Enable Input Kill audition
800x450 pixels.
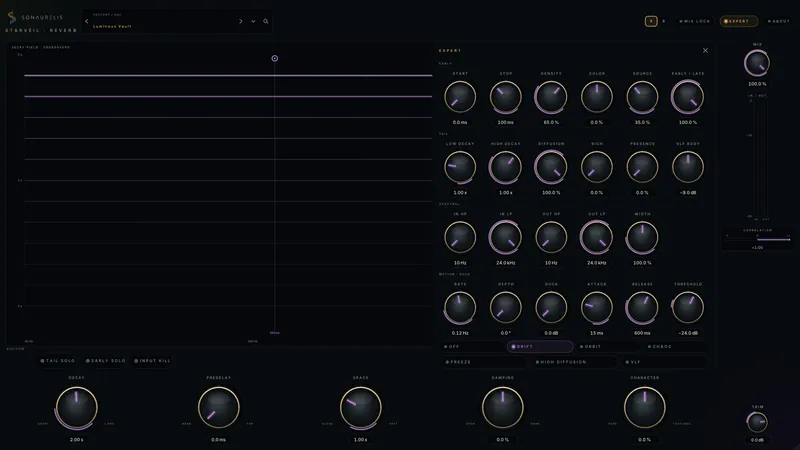point(153,361)
